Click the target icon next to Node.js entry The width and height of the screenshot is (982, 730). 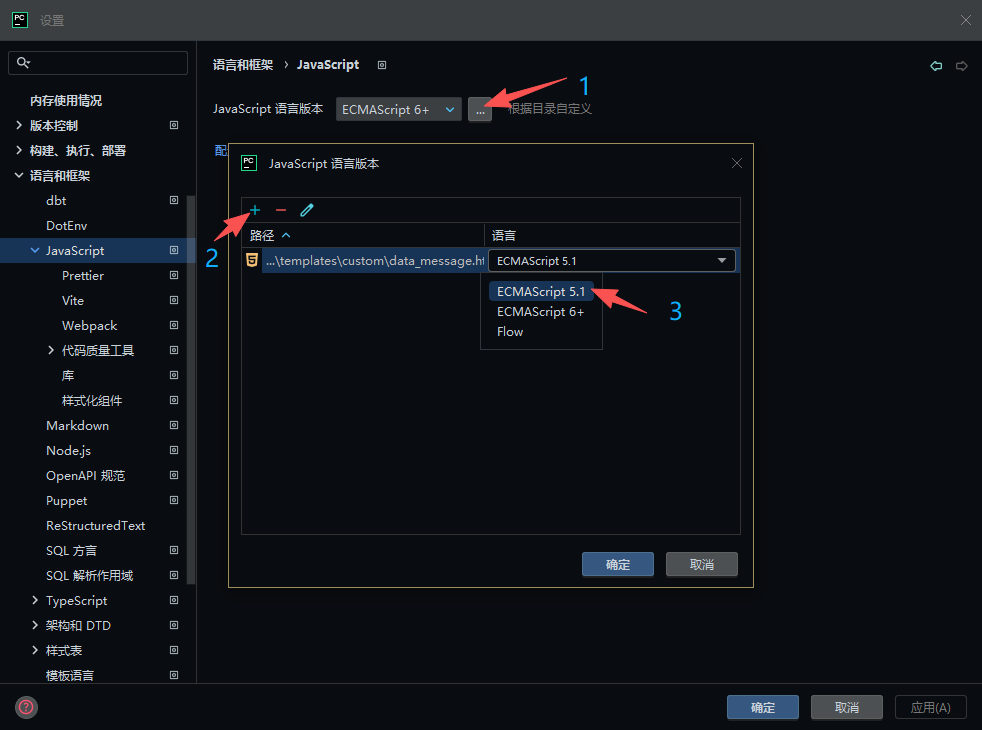click(x=173, y=450)
